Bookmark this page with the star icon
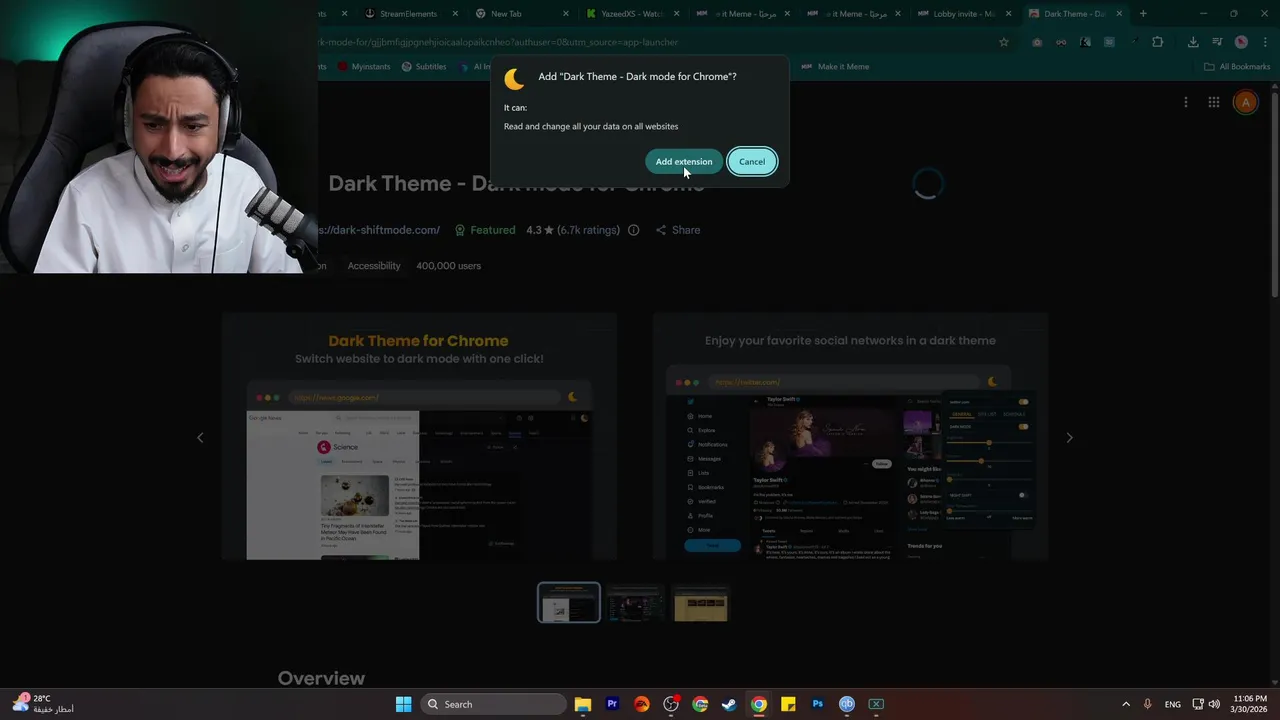The width and height of the screenshot is (1280, 720). (x=1004, y=42)
